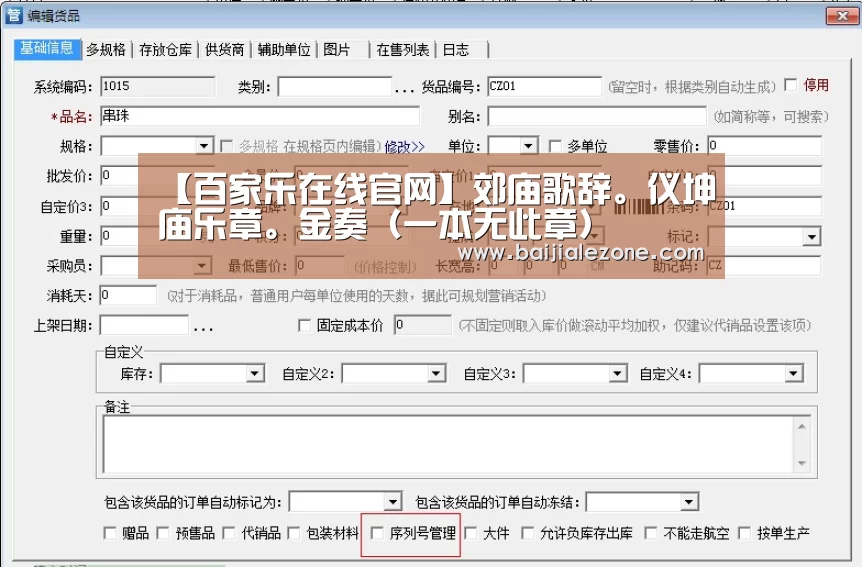The image size is (862, 567).
Task: Tick the 代销品 checkbox
Action: (229, 533)
